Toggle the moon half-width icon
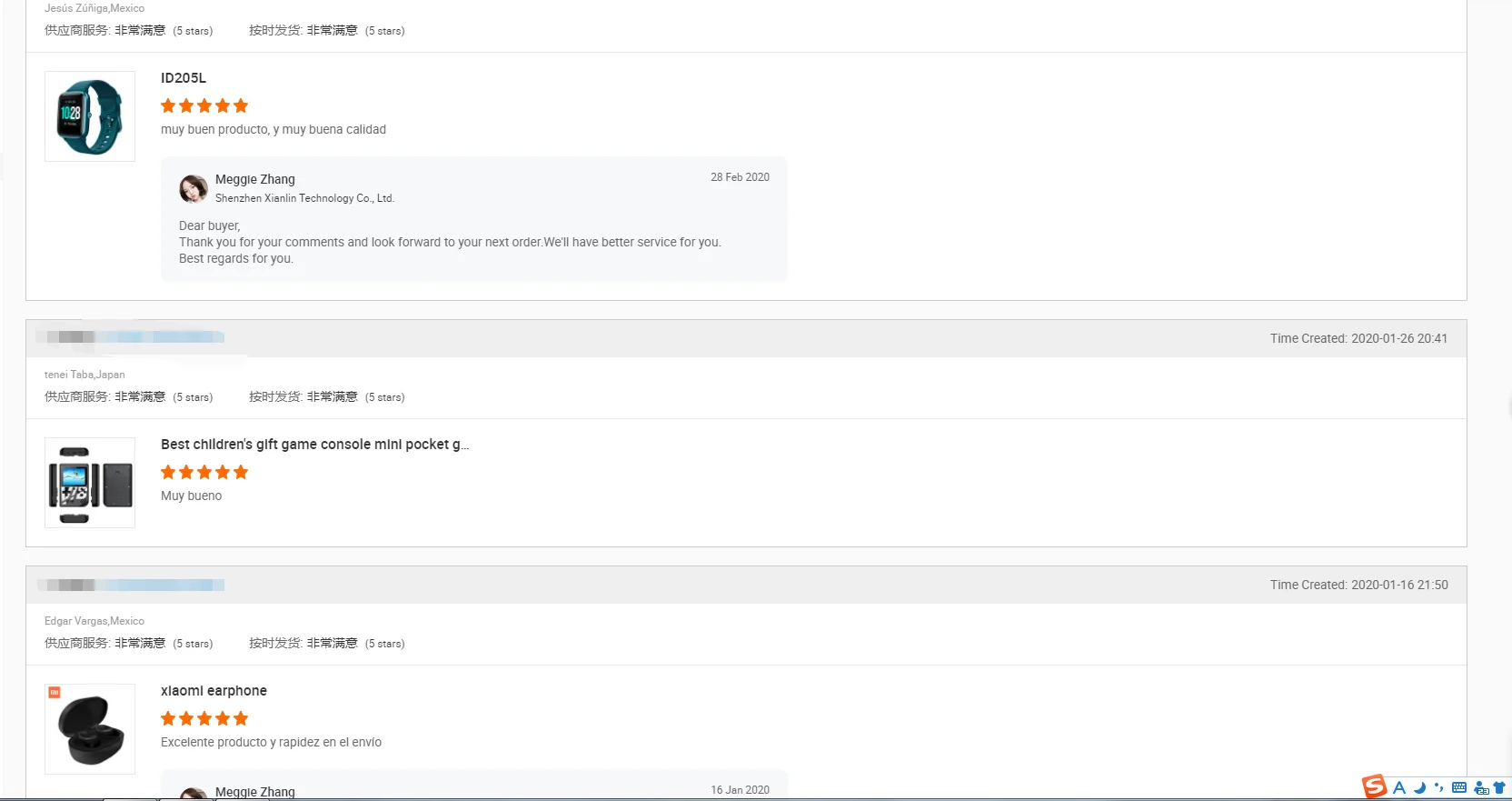The width and height of the screenshot is (1512, 801). point(1419,787)
